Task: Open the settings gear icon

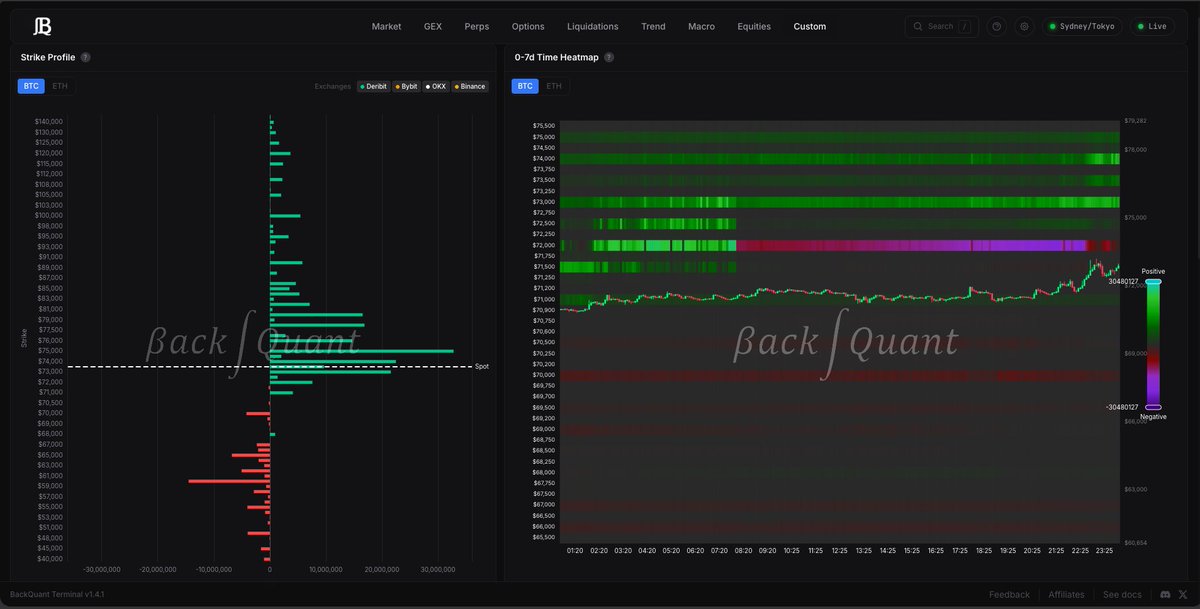Action: pos(1024,26)
